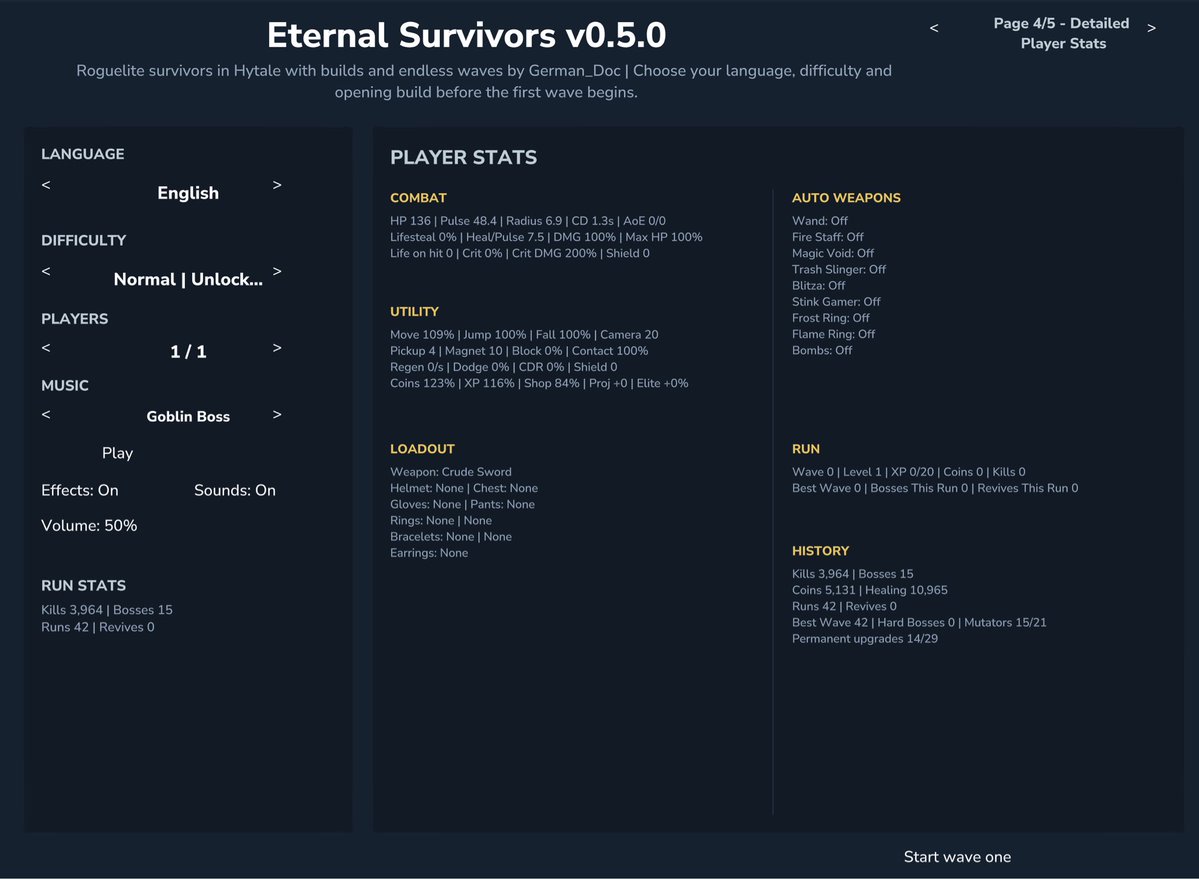This screenshot has width=1199, height=879.
Task: Click the Lifesteal 0% | Heal/Pulse 7.5 line
Action: (546, 237)
